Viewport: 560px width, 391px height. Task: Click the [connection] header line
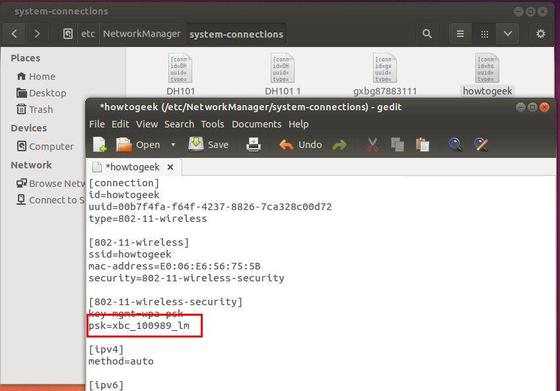[x=124, y=183]
